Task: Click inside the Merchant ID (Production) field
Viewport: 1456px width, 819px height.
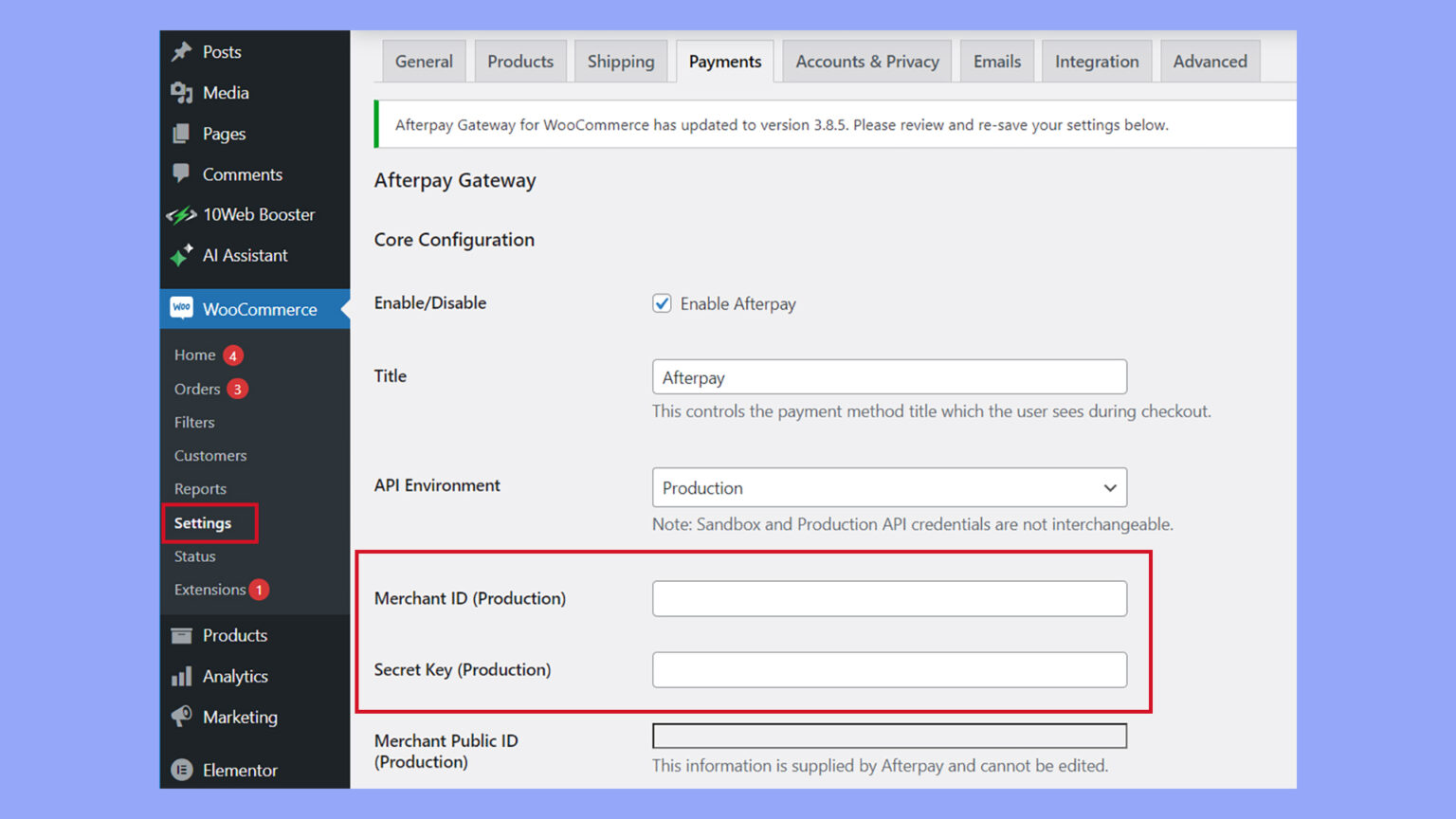Action: click(889, 598)
